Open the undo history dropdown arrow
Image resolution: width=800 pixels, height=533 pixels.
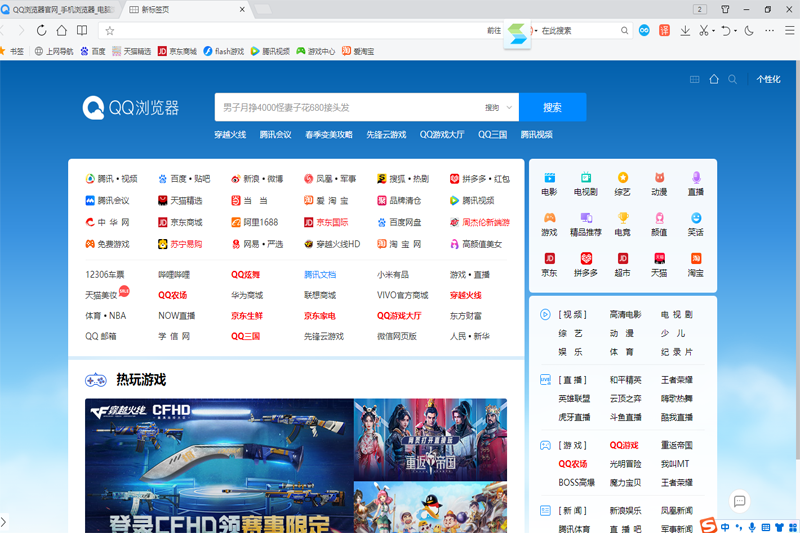735,31
